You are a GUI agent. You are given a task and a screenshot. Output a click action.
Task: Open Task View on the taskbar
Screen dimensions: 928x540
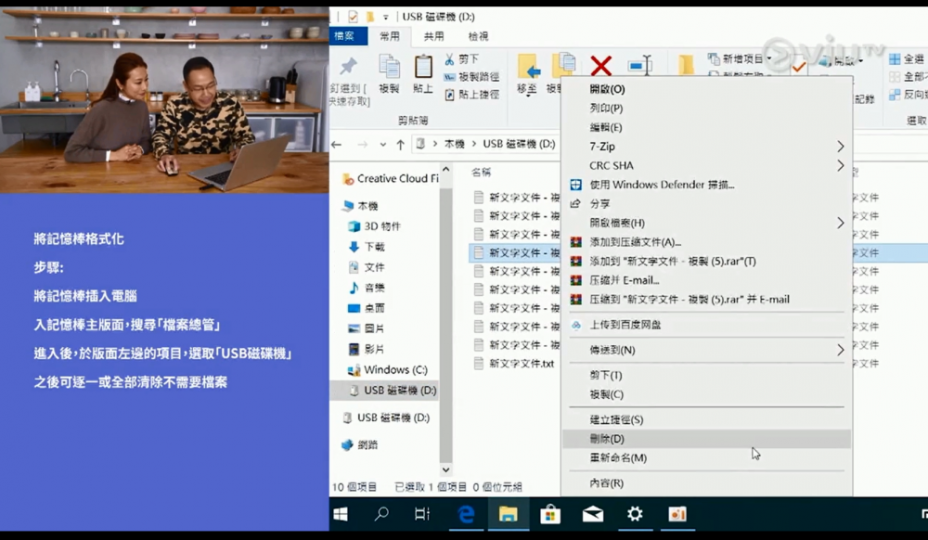coord(422,515)
